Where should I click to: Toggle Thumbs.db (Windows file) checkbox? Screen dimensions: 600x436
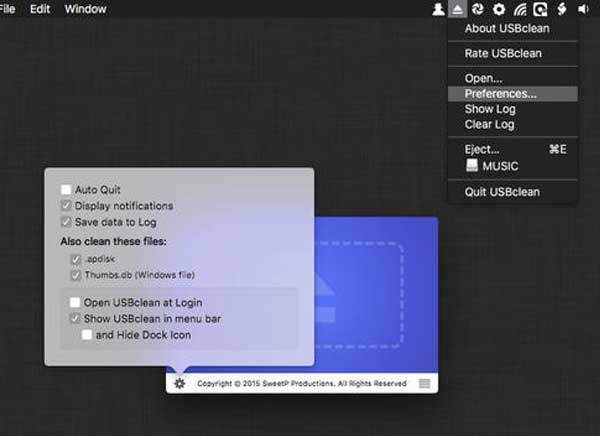76,275
